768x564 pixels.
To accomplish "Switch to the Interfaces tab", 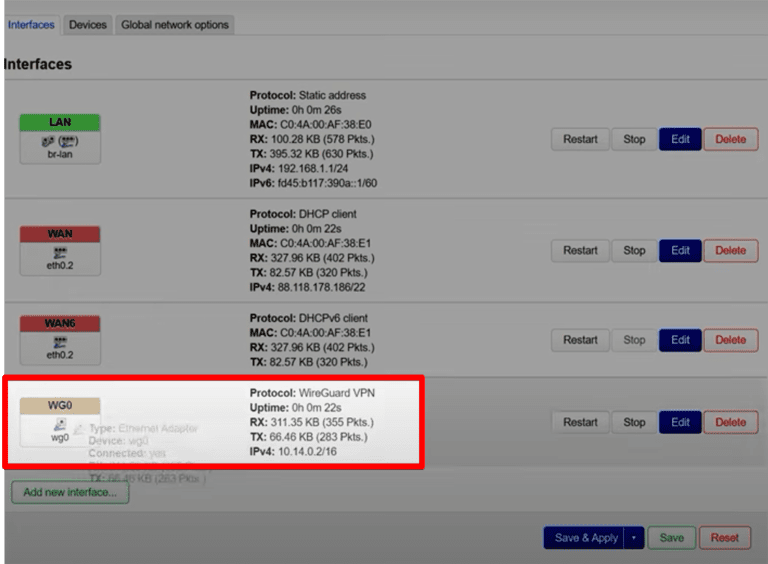I will (x=31, y=25).
